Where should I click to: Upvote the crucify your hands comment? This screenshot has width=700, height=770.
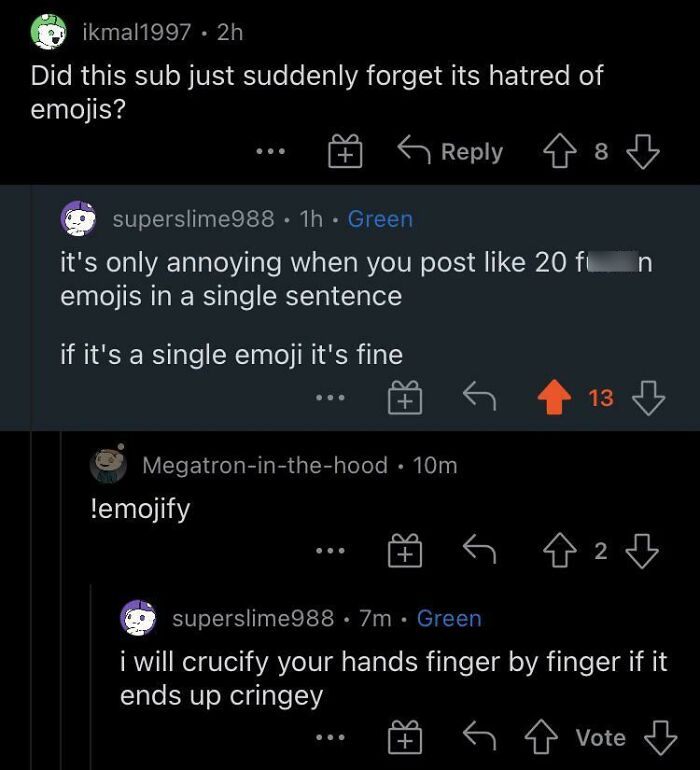coord(541,738)
